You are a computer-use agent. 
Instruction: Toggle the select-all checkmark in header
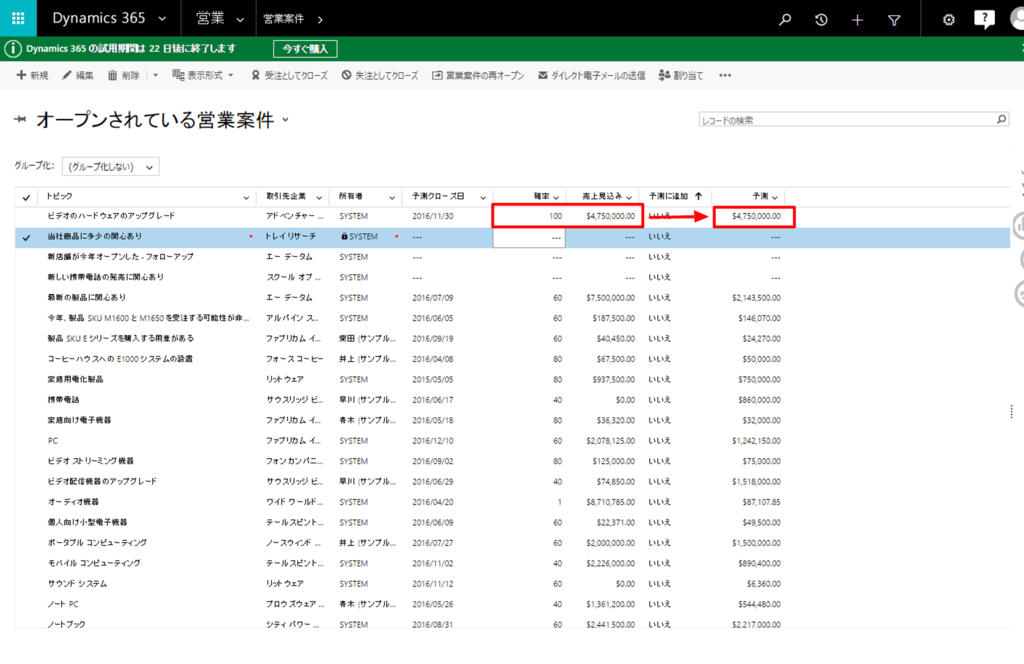coord(26,197)
